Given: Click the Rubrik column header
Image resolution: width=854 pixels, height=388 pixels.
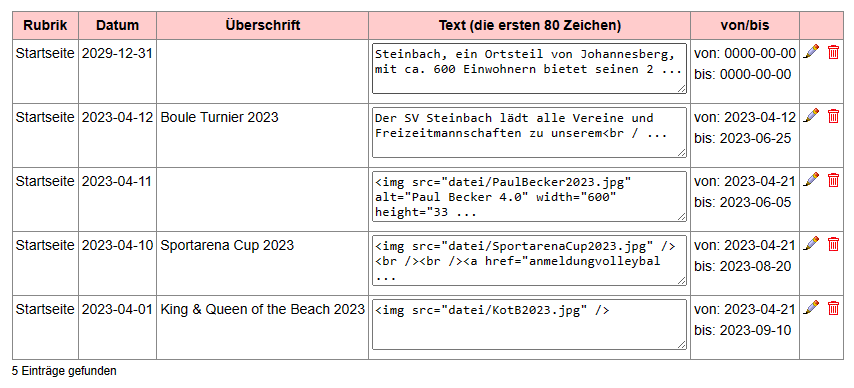Looking at the screenshot, I should click(x=45, y=25).
